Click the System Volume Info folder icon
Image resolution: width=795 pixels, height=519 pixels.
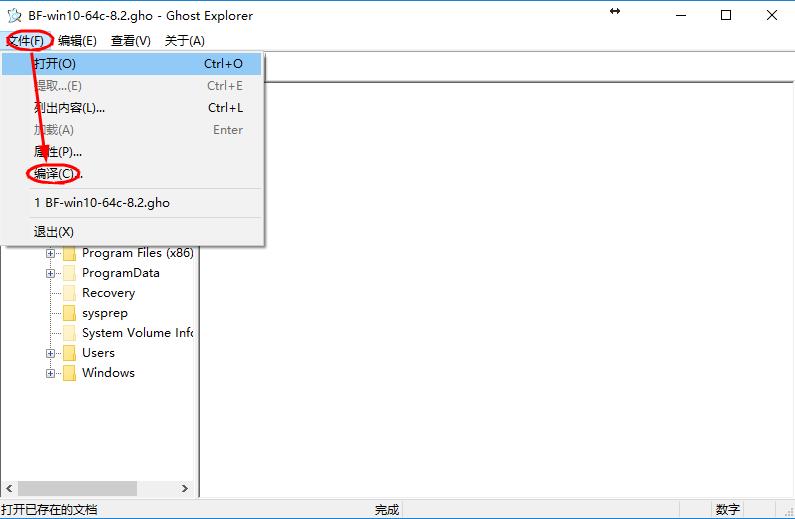pos(69,333)
